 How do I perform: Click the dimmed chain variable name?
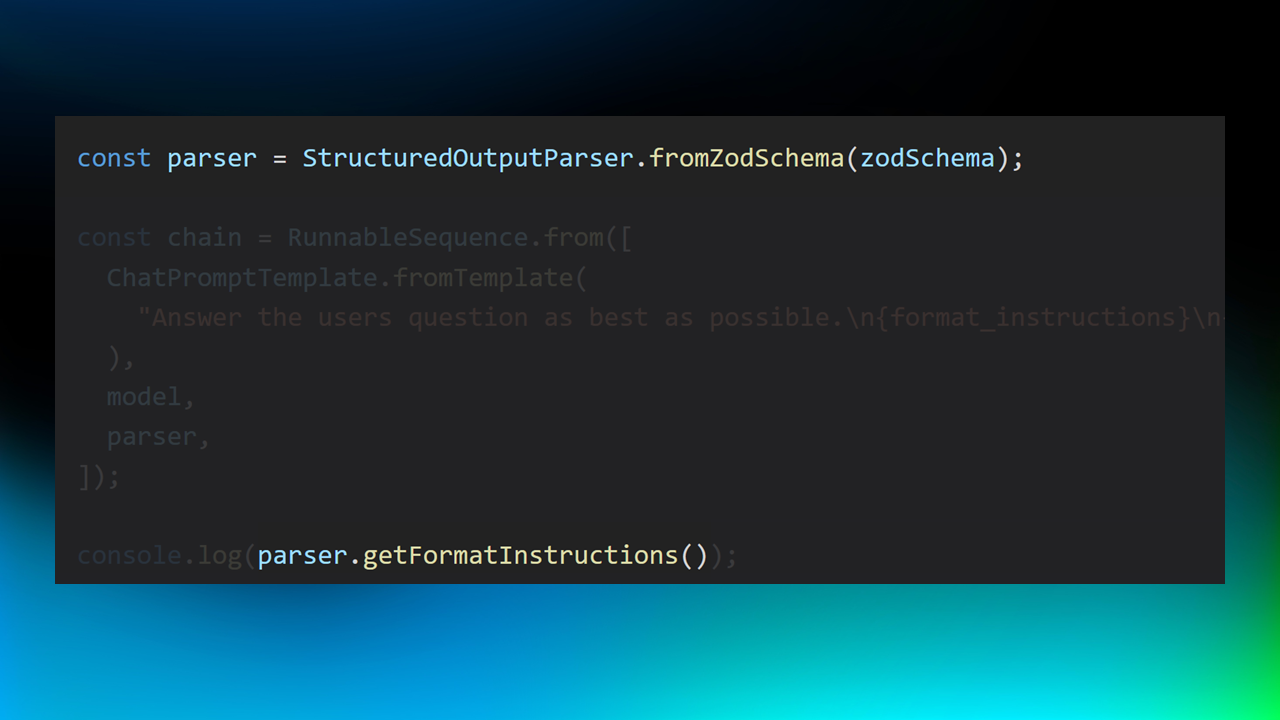[205, 238]
